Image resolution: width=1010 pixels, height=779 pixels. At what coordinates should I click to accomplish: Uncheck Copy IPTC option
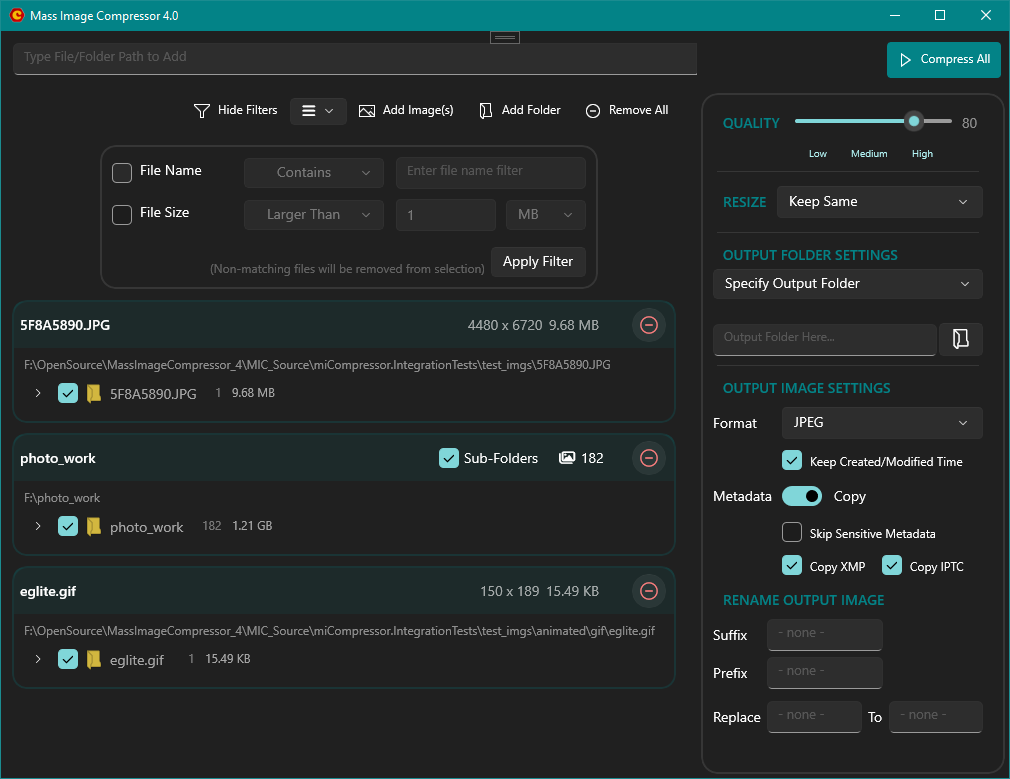coord(891,565)
